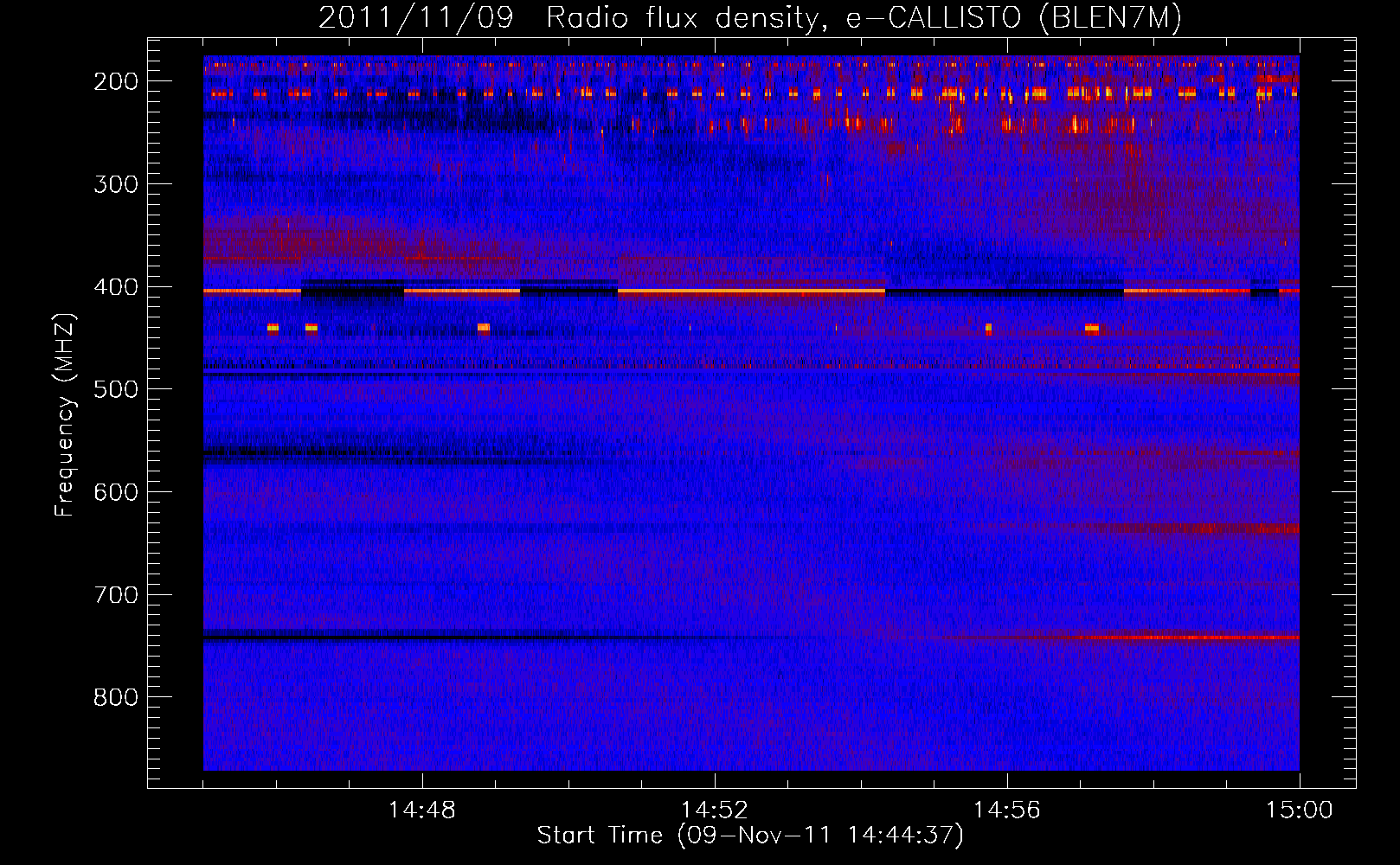Click the 14:52 time tick label
1400x865 pixels.
pos(715,811)
